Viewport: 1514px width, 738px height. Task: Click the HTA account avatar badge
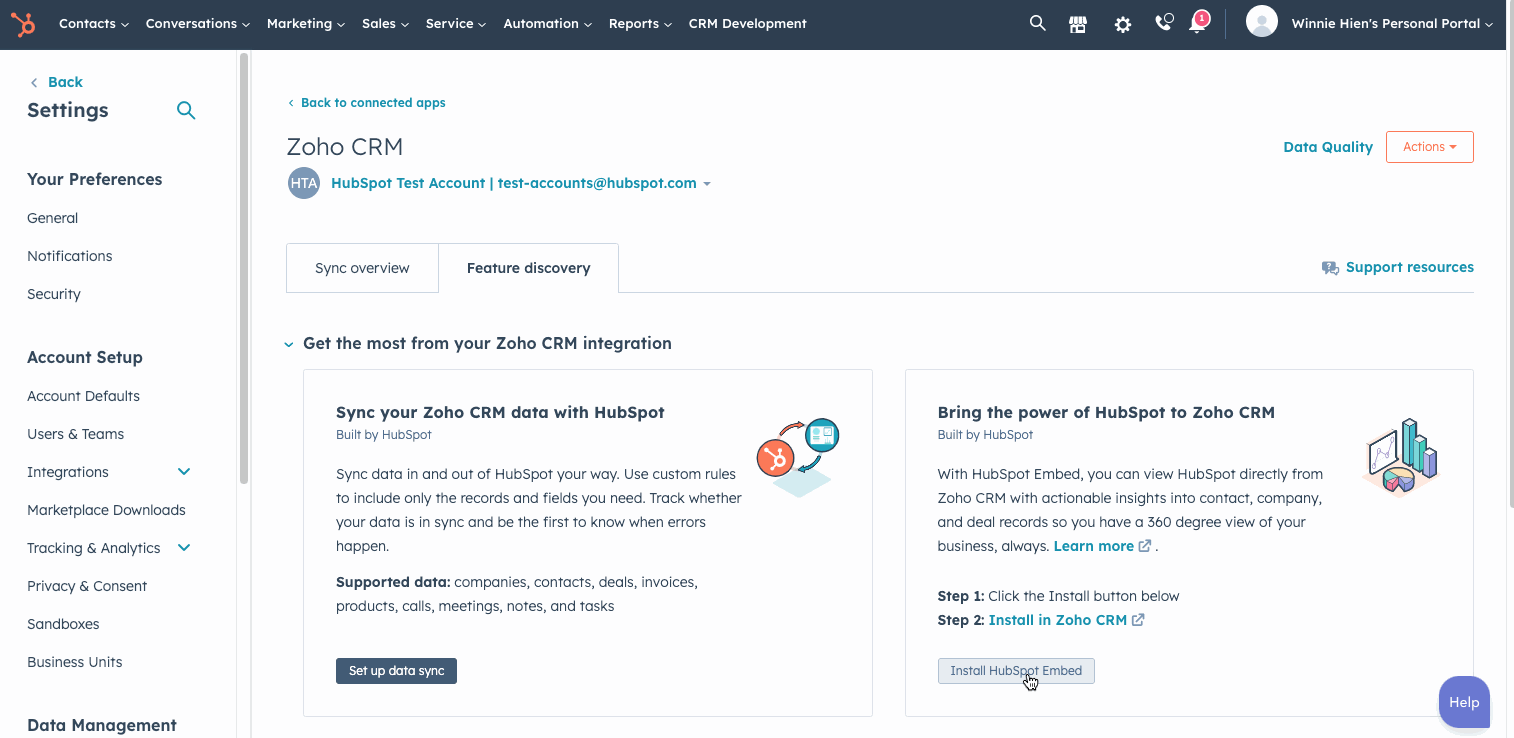point(303,183)
